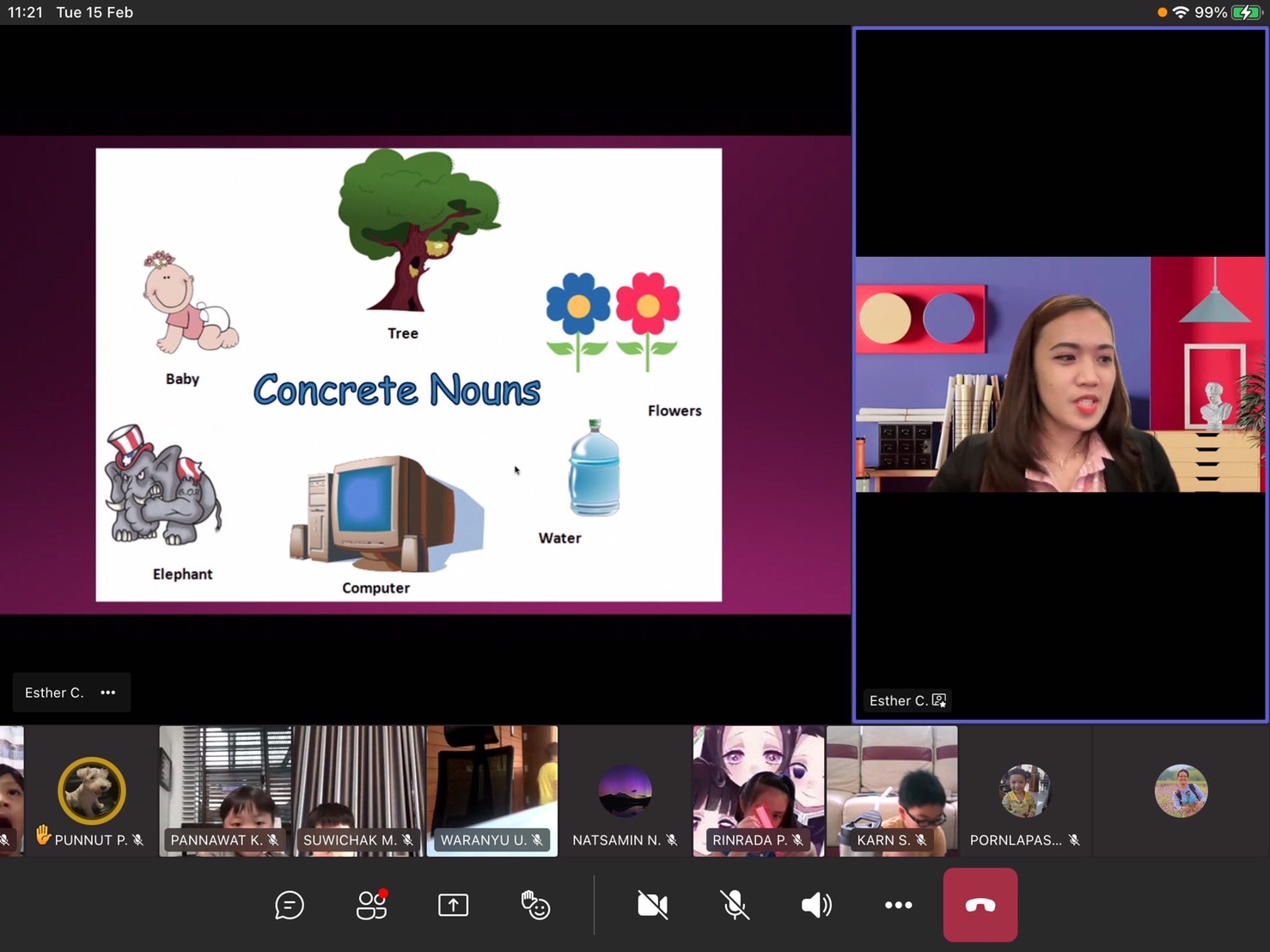Tap SUWICHAK M. muted microphone icon
The width and height of the screenshot is (1270, 952).
[407, 840]
